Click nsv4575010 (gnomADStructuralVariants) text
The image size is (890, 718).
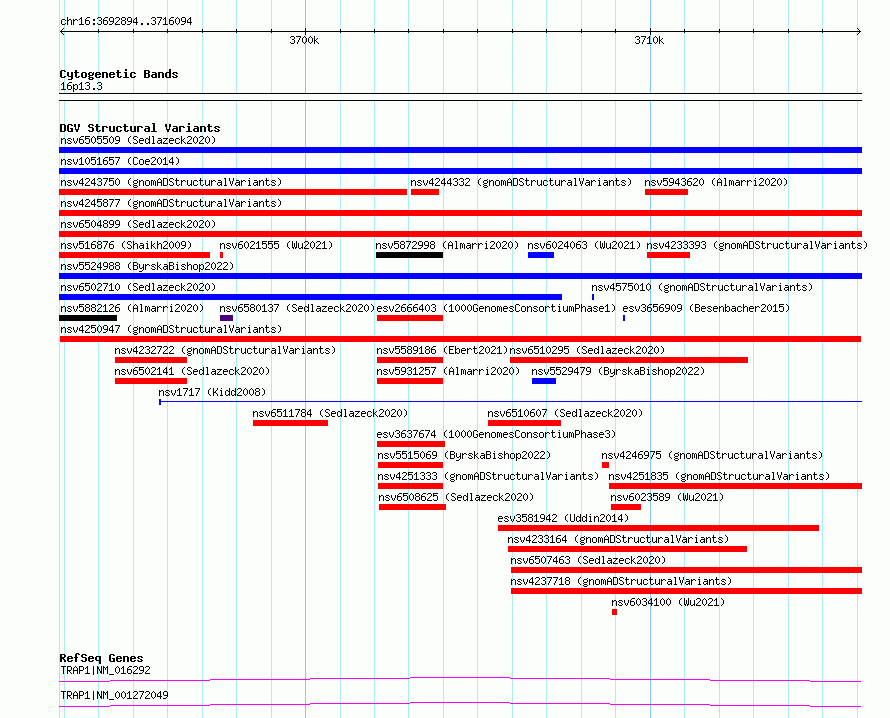tap(702, 287)
